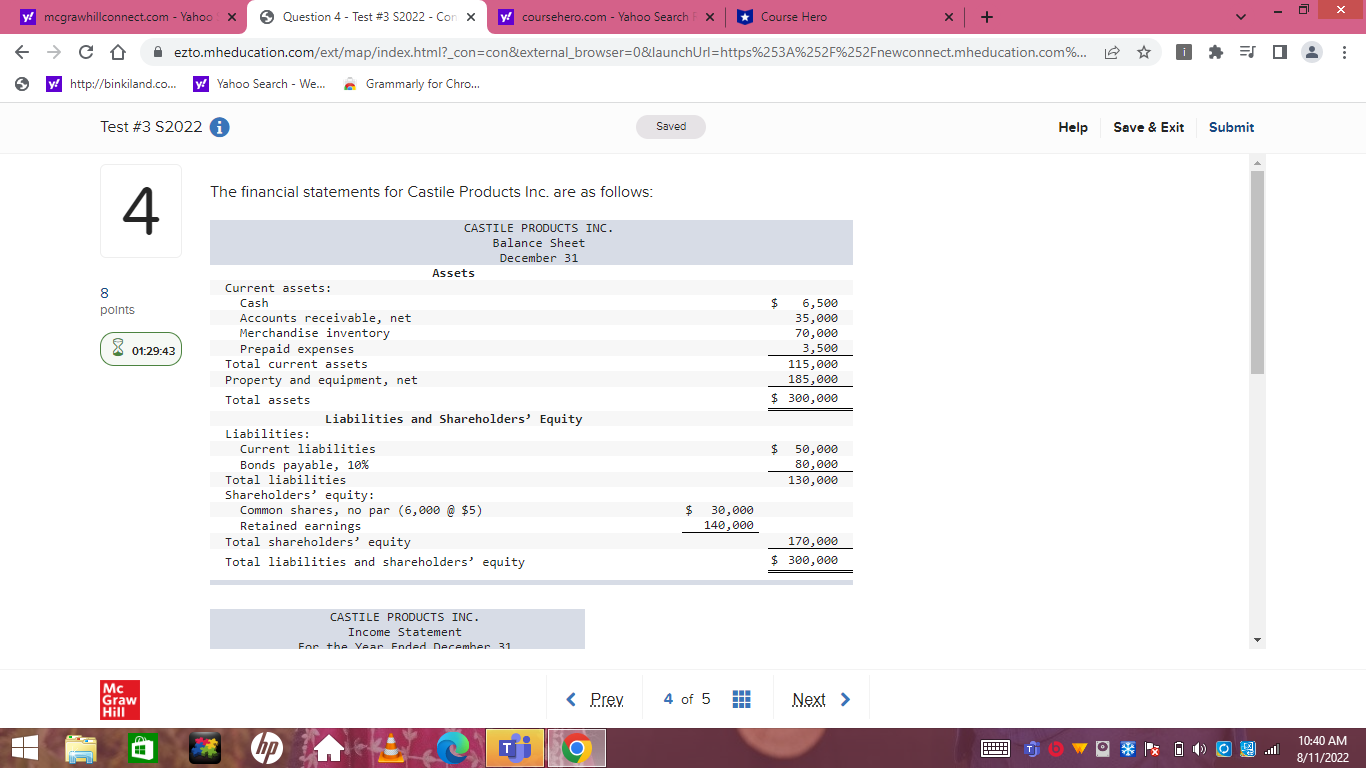The height and width of the screenshot is (768, 1366).
Task: Click the cash value '6,500'
Action: 819,303
